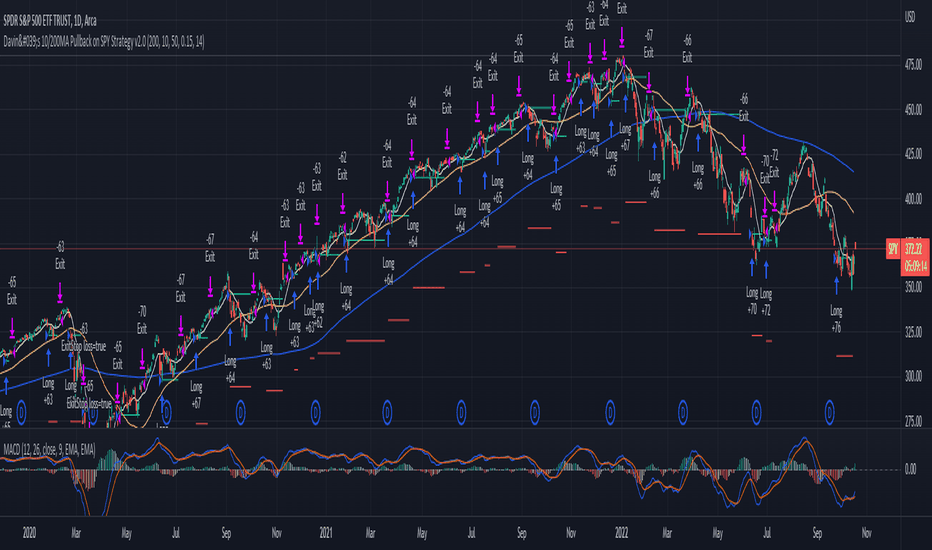Image resolution: width=932 pixels, height=550 pixels.
Task: Click the 0.00 level on MACD scale
Action: pos(910,469)
